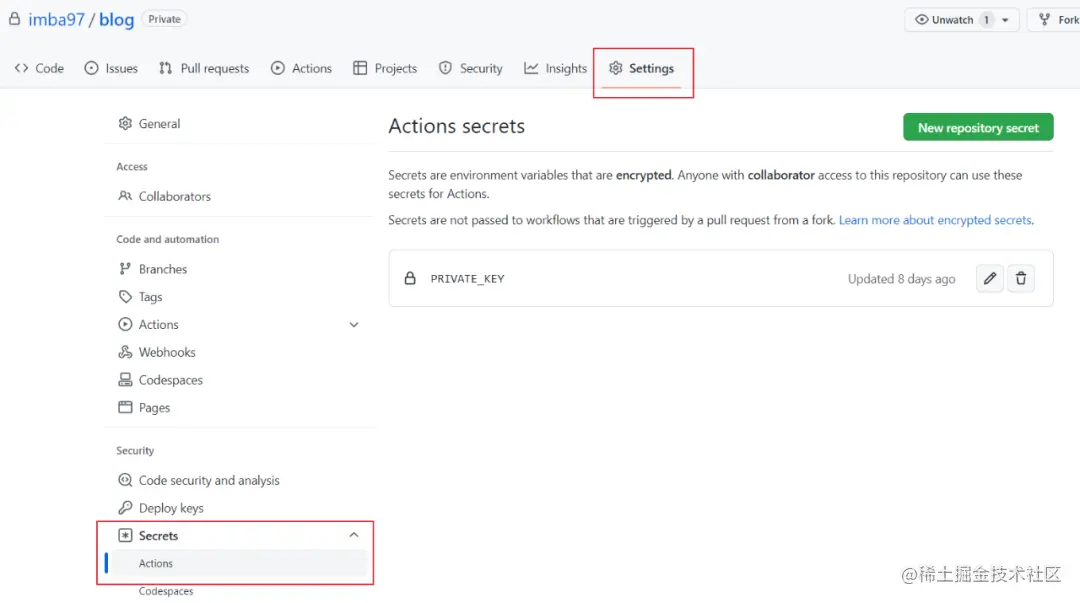Open the Security tab

470,68
